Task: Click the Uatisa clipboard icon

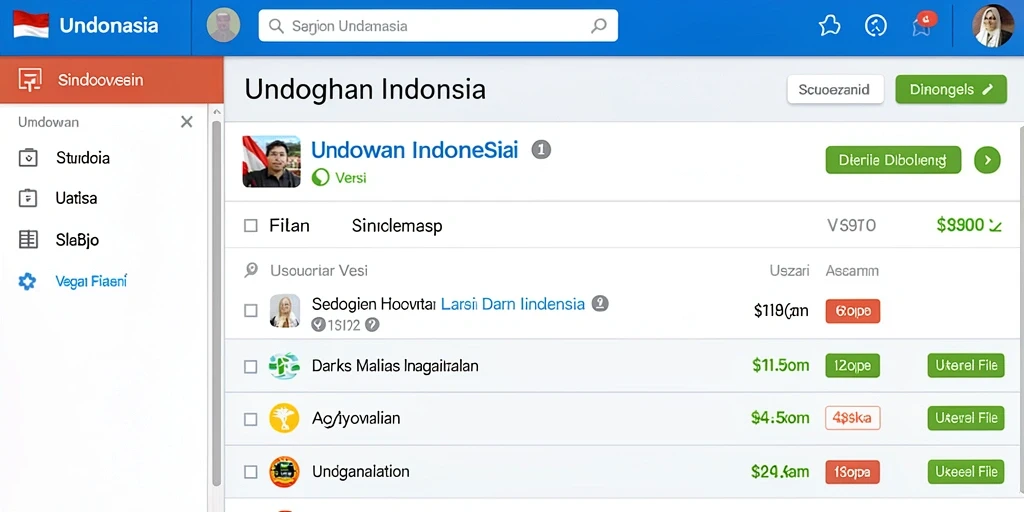Action: (27, 198)
